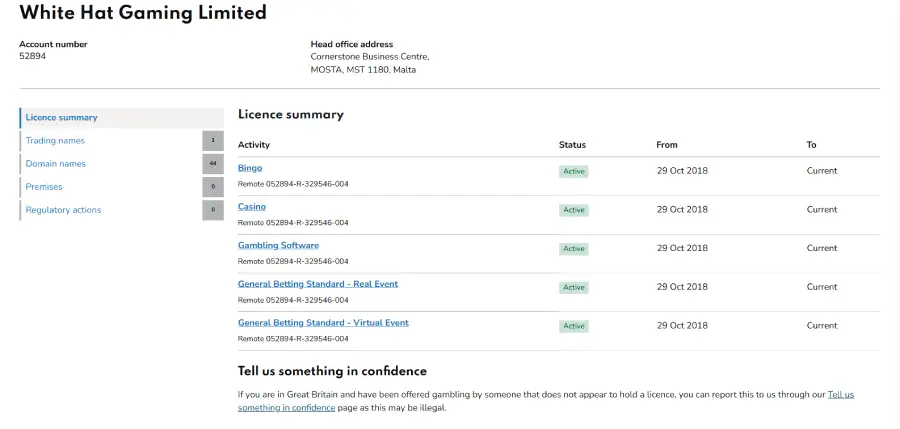Screen dimensions: 900x429
Task: Follow the Gambling Software activity link
Action: click(x=278, y=245)
